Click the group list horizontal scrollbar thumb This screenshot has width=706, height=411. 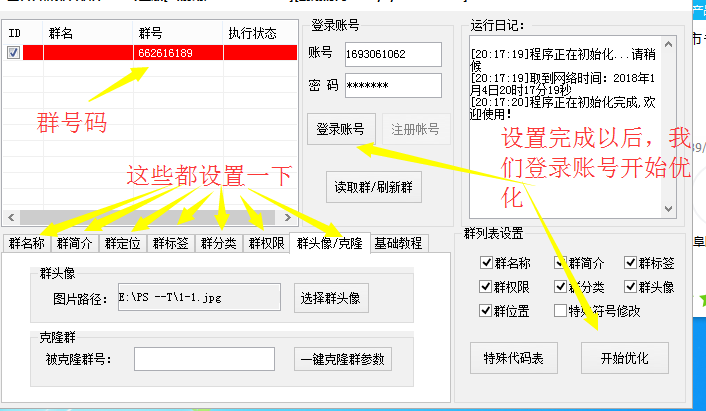147,217
